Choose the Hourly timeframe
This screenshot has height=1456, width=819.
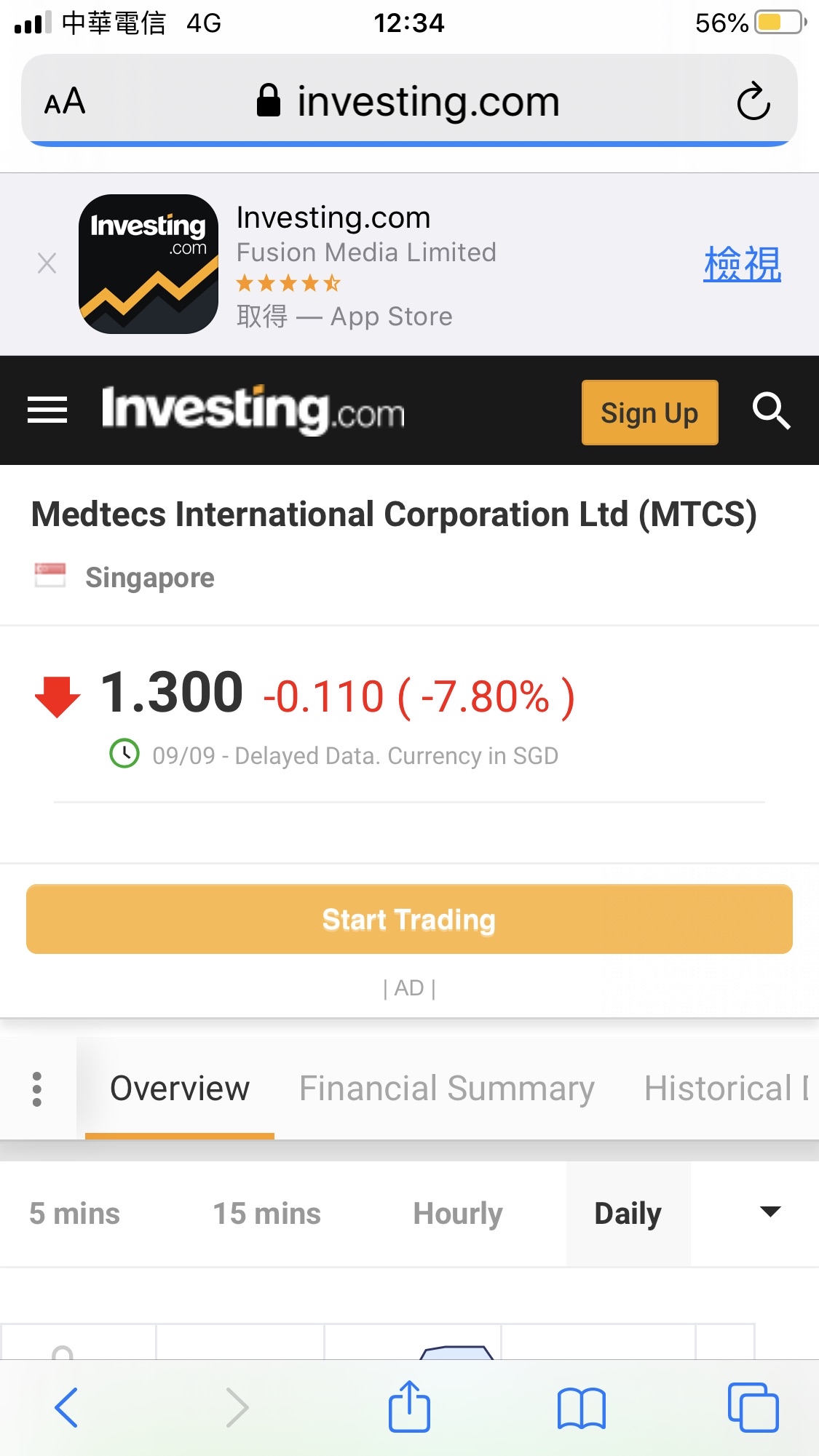pos(458,1214)
